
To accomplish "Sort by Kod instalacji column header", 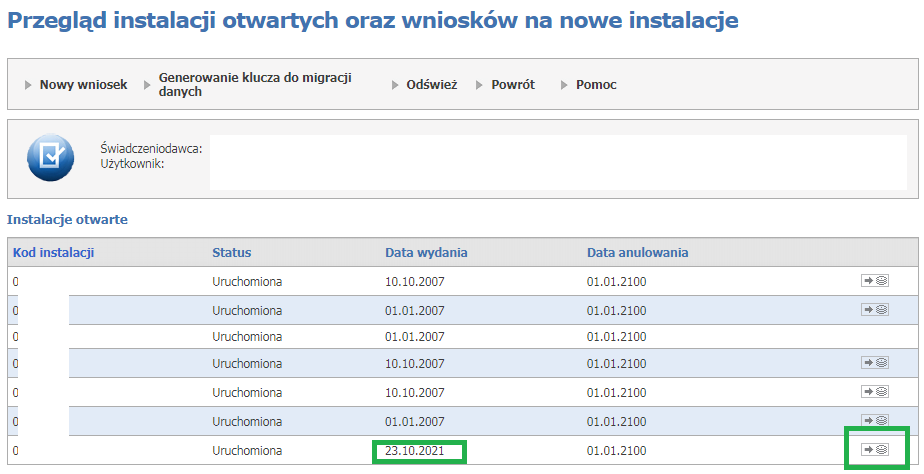I will 54,252.
